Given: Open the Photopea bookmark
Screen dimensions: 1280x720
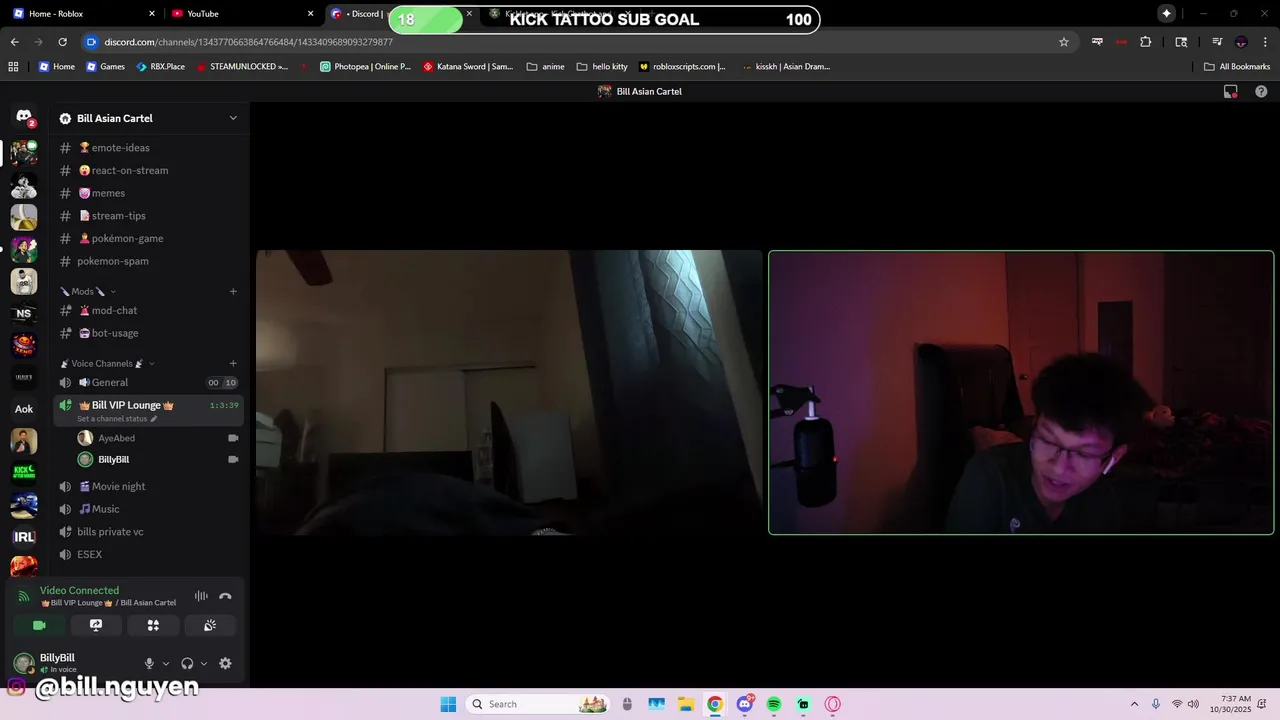Looking at the screenshot, I should 365,67.
